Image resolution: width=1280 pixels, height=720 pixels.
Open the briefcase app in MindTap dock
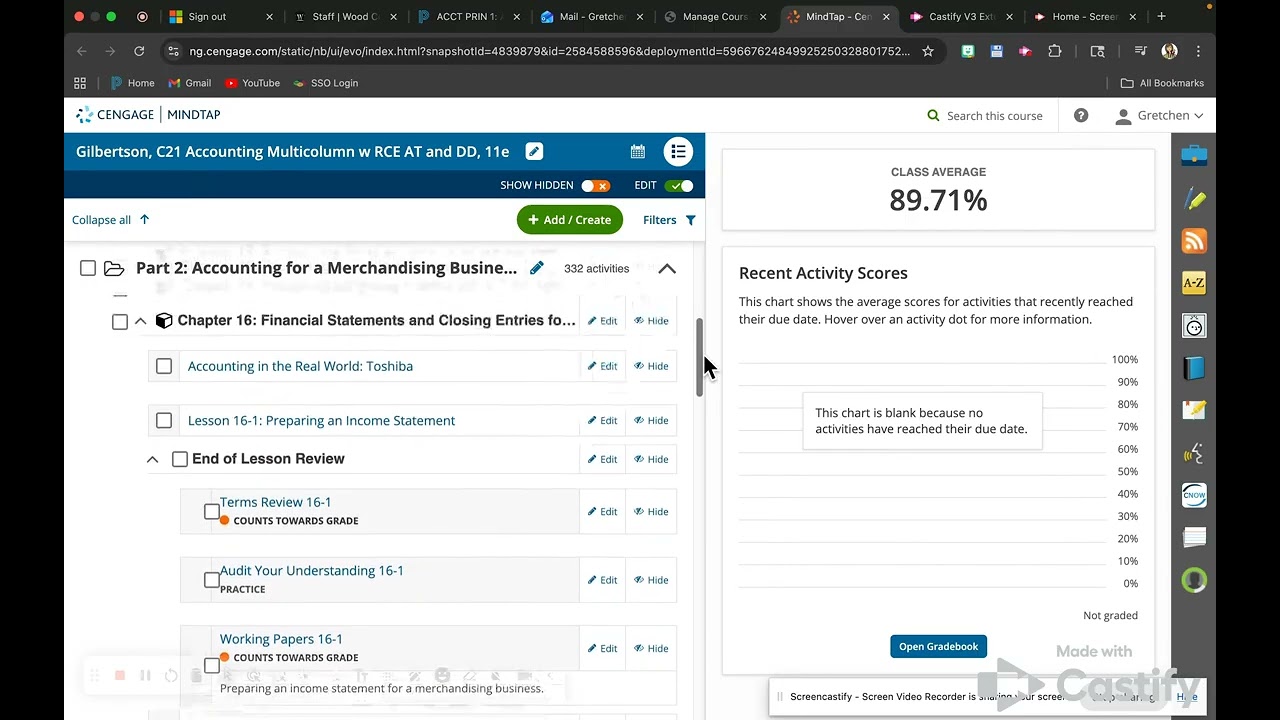click(1194, 155)
